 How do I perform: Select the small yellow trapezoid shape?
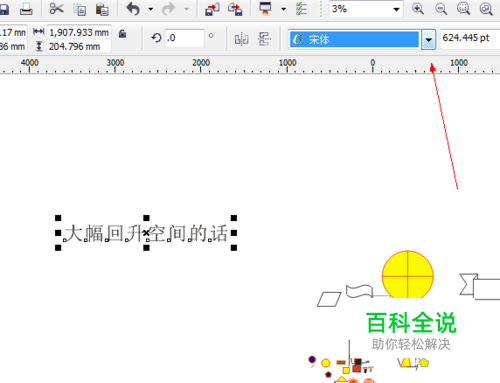coord(405,362)
